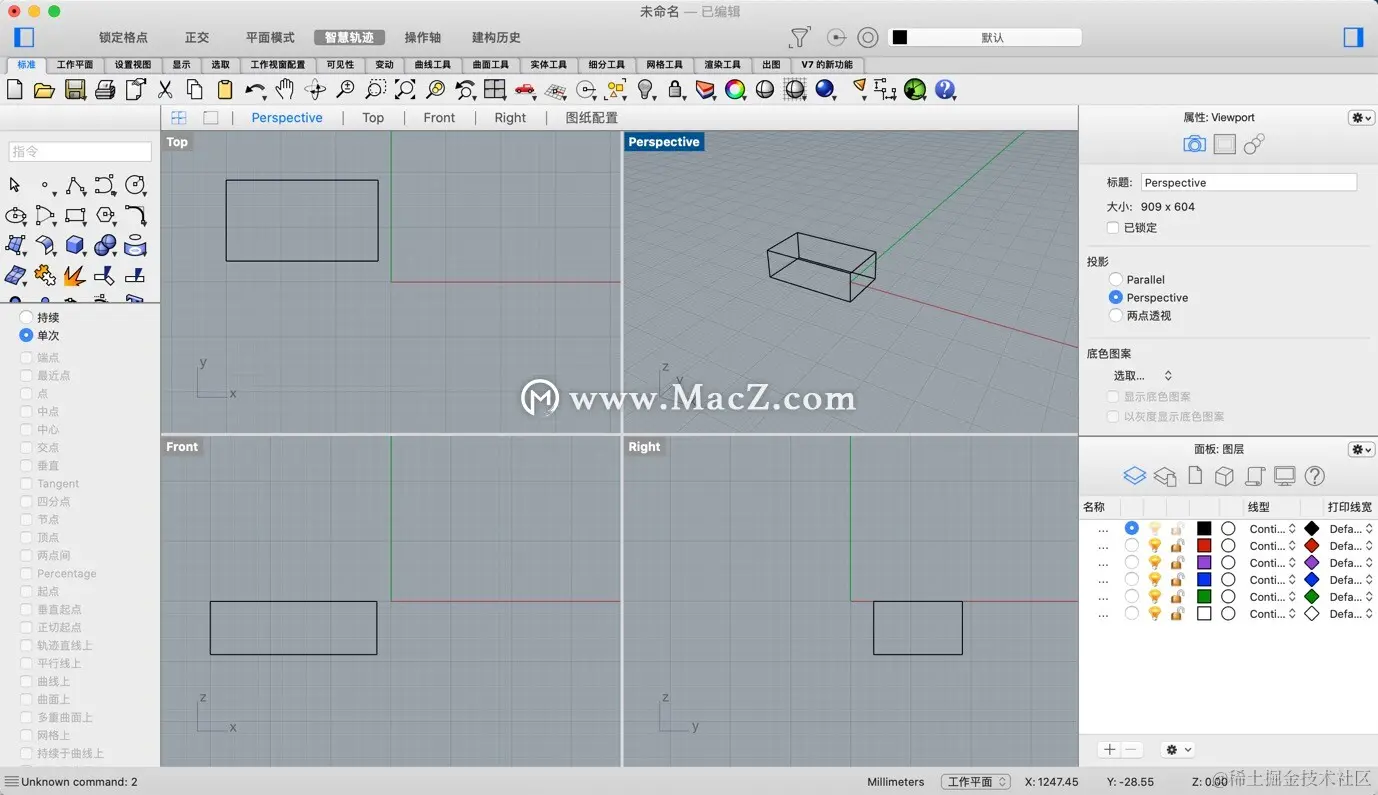Open the Help question icon in layers panel

pyautogui.click(x=1315, y=476)
